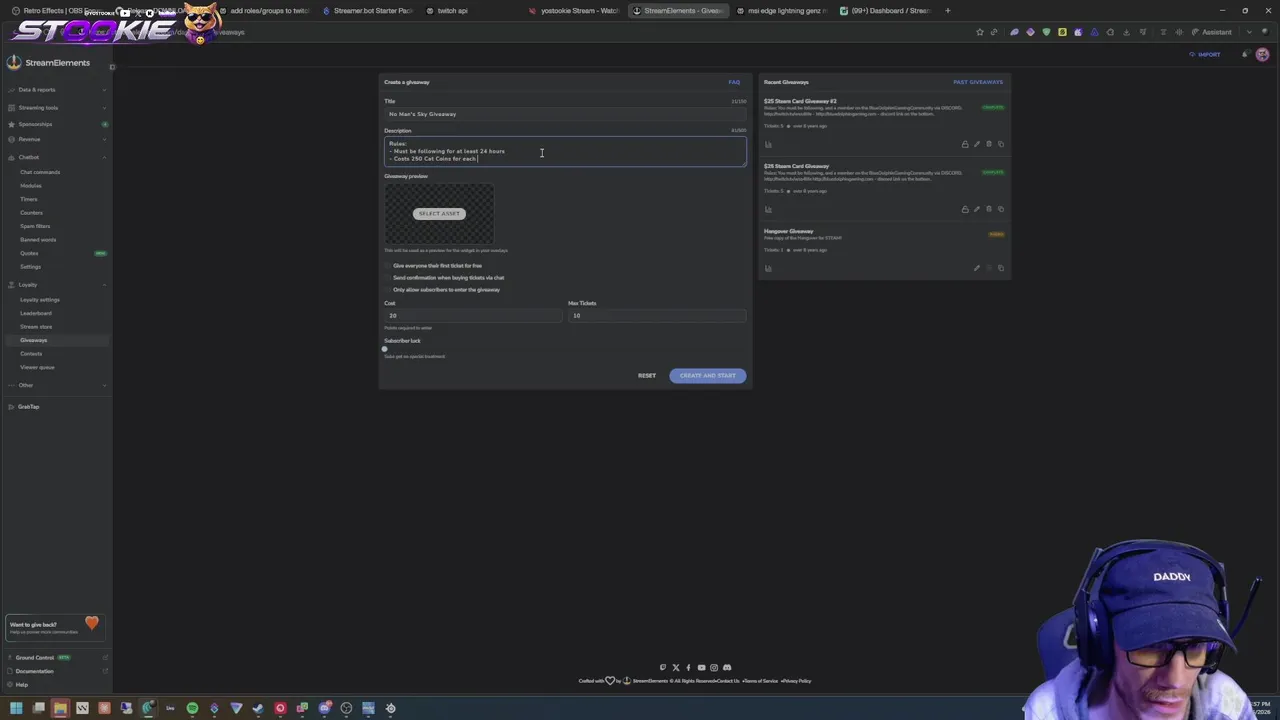This screenshot has height=720, width=1280.
Task: Click the user avatar in top right
Action: (1262, 54)
